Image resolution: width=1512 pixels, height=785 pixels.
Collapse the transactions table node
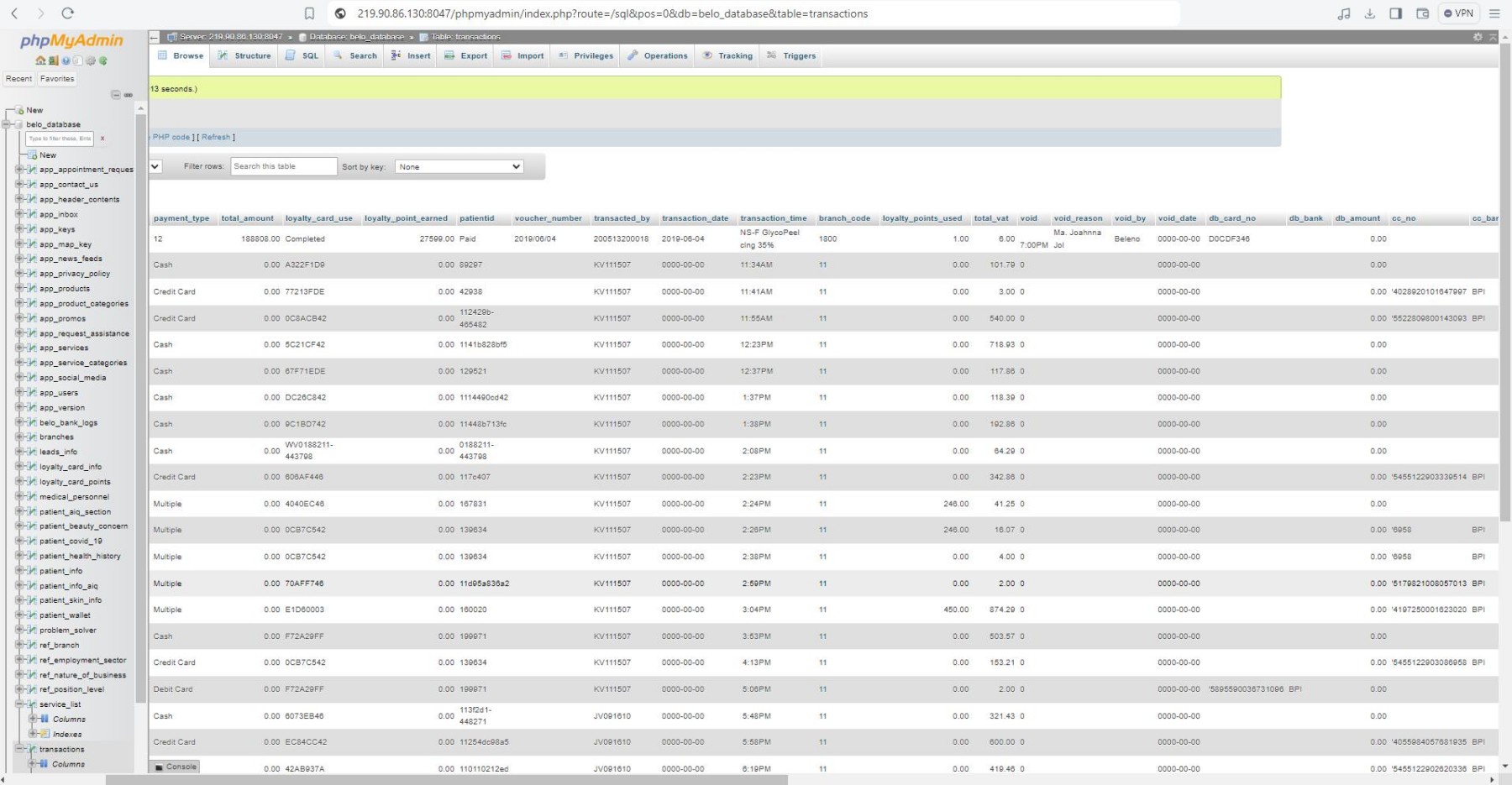coord(19,749)
